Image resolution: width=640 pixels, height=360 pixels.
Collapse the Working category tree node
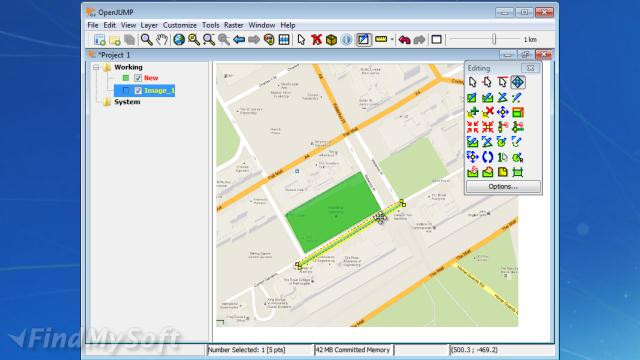[x=96, y=67]
